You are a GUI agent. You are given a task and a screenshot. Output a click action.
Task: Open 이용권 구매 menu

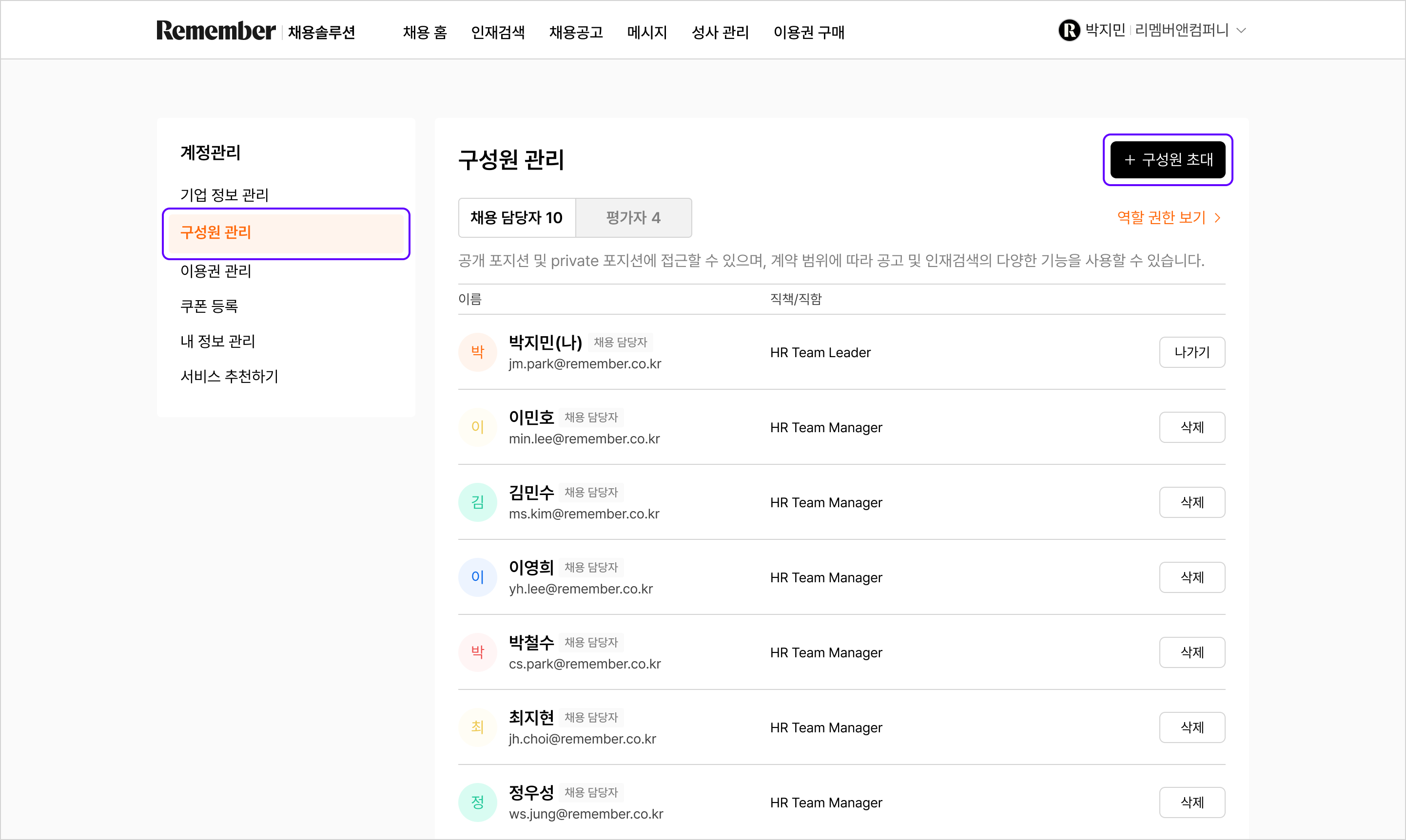[809, 32]
